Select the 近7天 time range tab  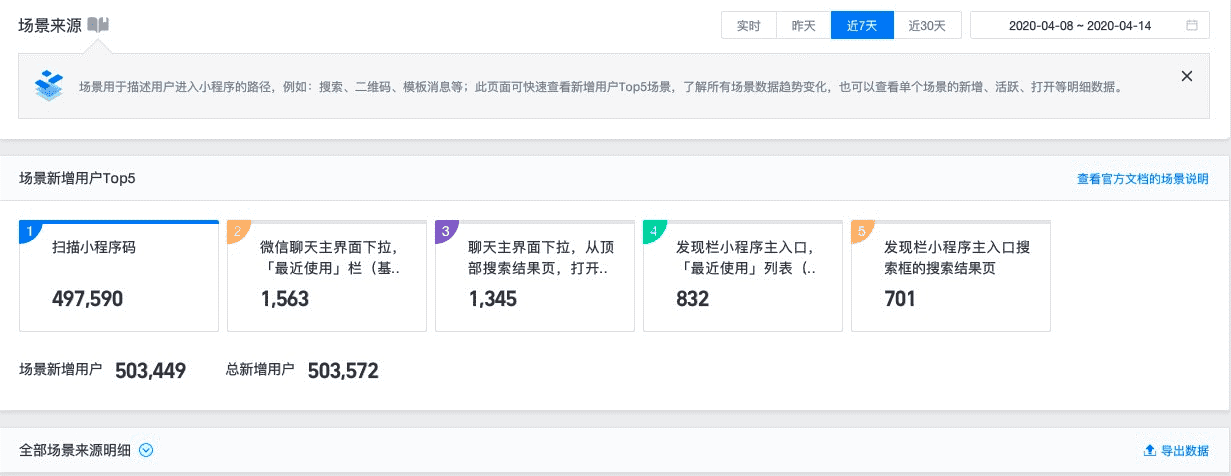pos(862,25)
